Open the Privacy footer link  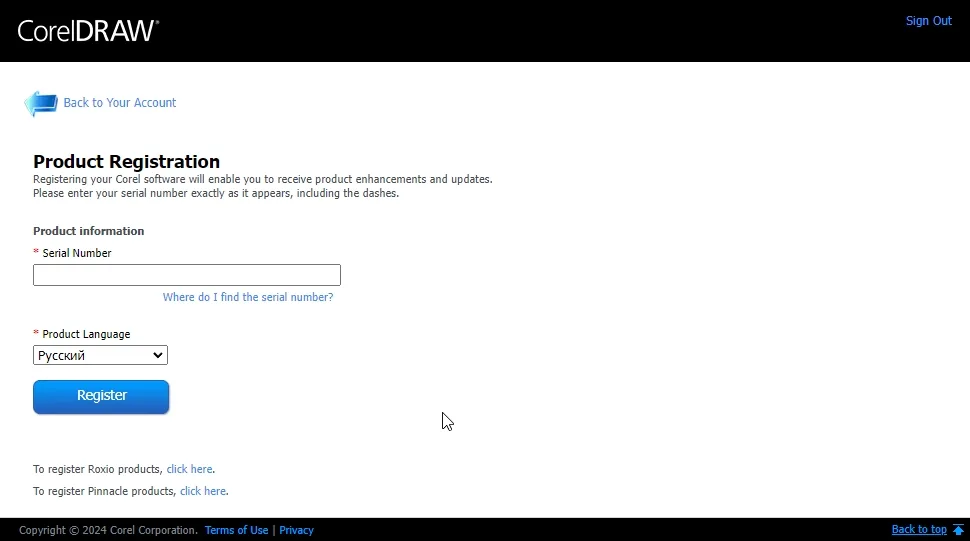[x=296, y=530]
